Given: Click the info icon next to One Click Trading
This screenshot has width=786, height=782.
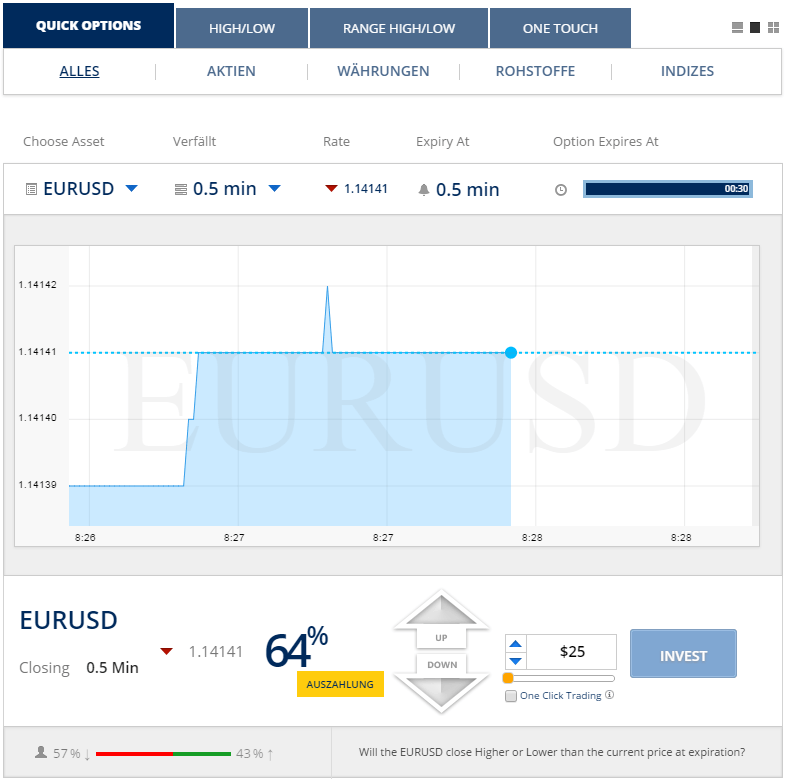Looking at the screenshot, I should [x=609, y=695].
